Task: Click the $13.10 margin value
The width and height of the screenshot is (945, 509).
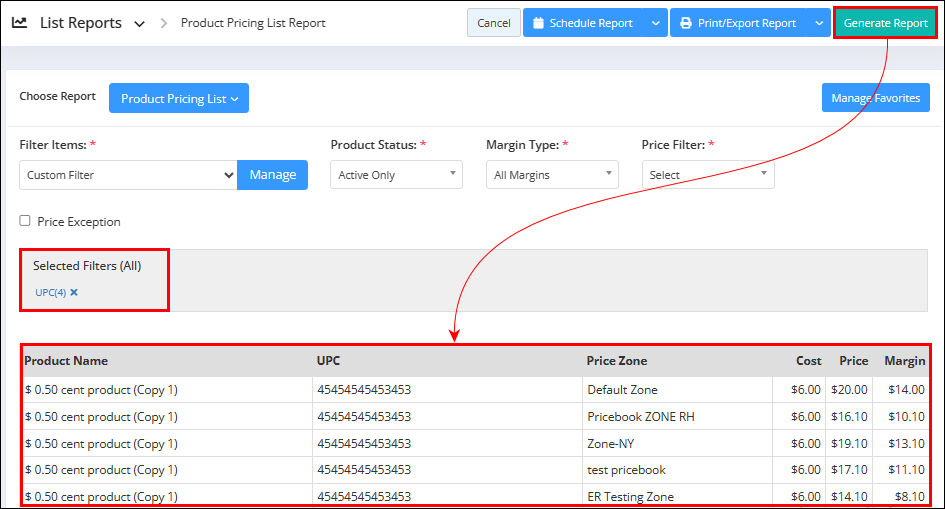Action: coord(906,443)
